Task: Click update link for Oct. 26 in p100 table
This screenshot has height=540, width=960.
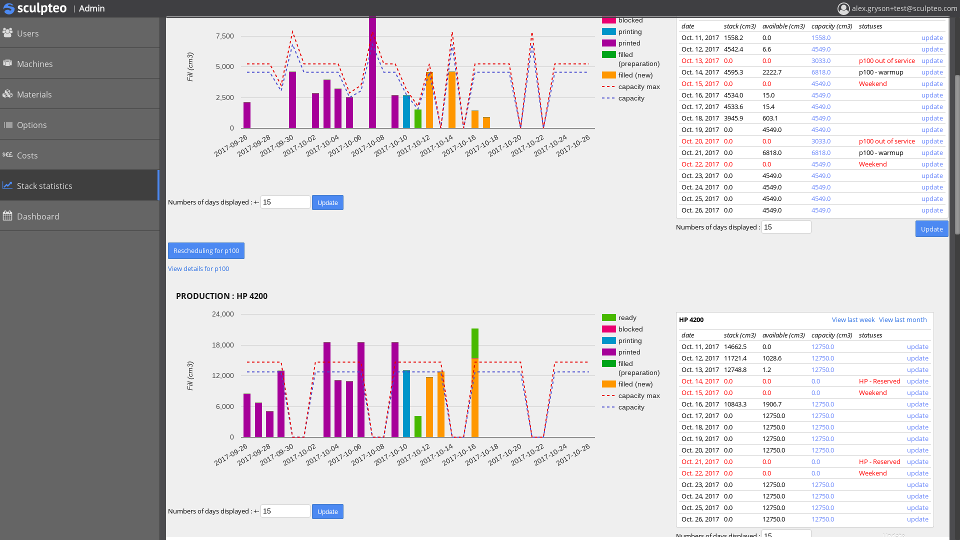Action: point(932,211)
